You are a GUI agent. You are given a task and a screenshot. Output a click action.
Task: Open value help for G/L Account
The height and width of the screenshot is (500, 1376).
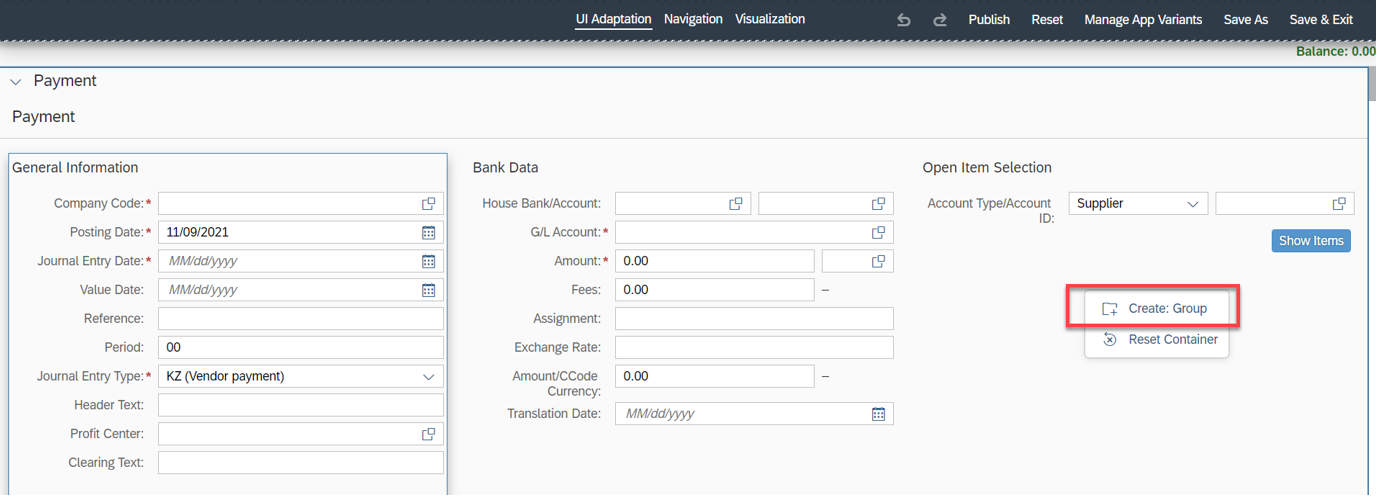coord(878,232)
